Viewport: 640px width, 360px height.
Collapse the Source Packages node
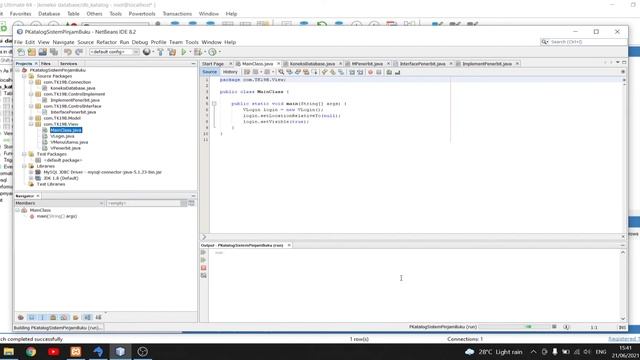24,76
